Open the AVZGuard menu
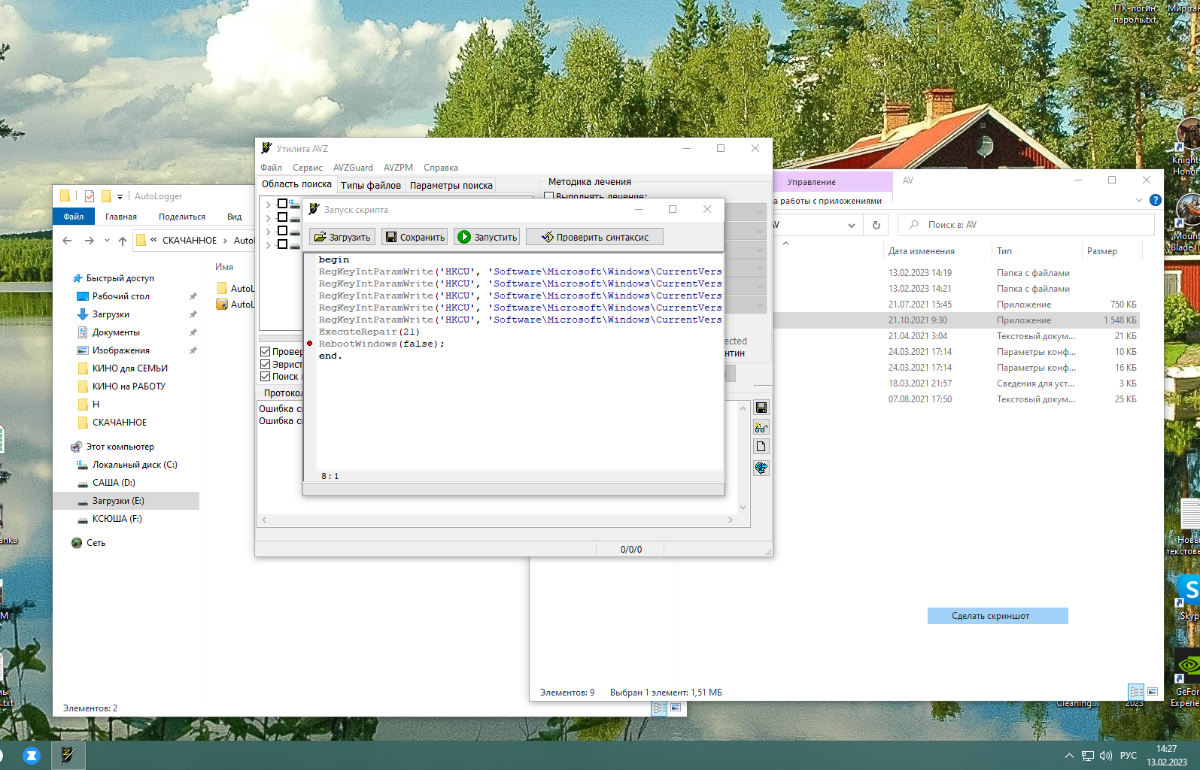 (x=353, y=168)
